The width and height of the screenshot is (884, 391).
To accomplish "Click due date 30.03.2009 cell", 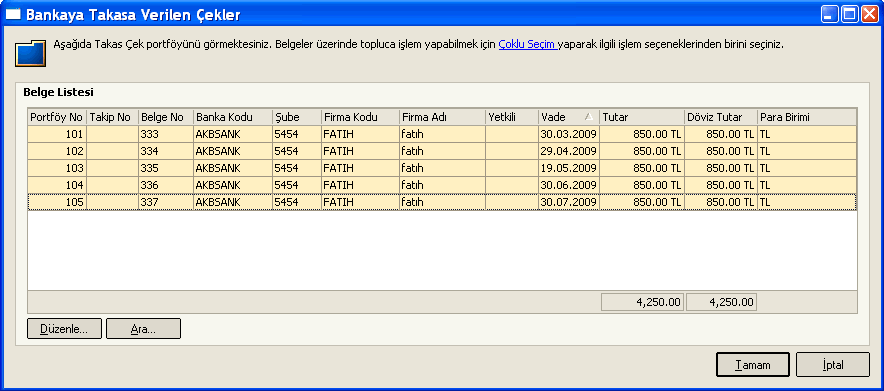I will coord(568,134).
